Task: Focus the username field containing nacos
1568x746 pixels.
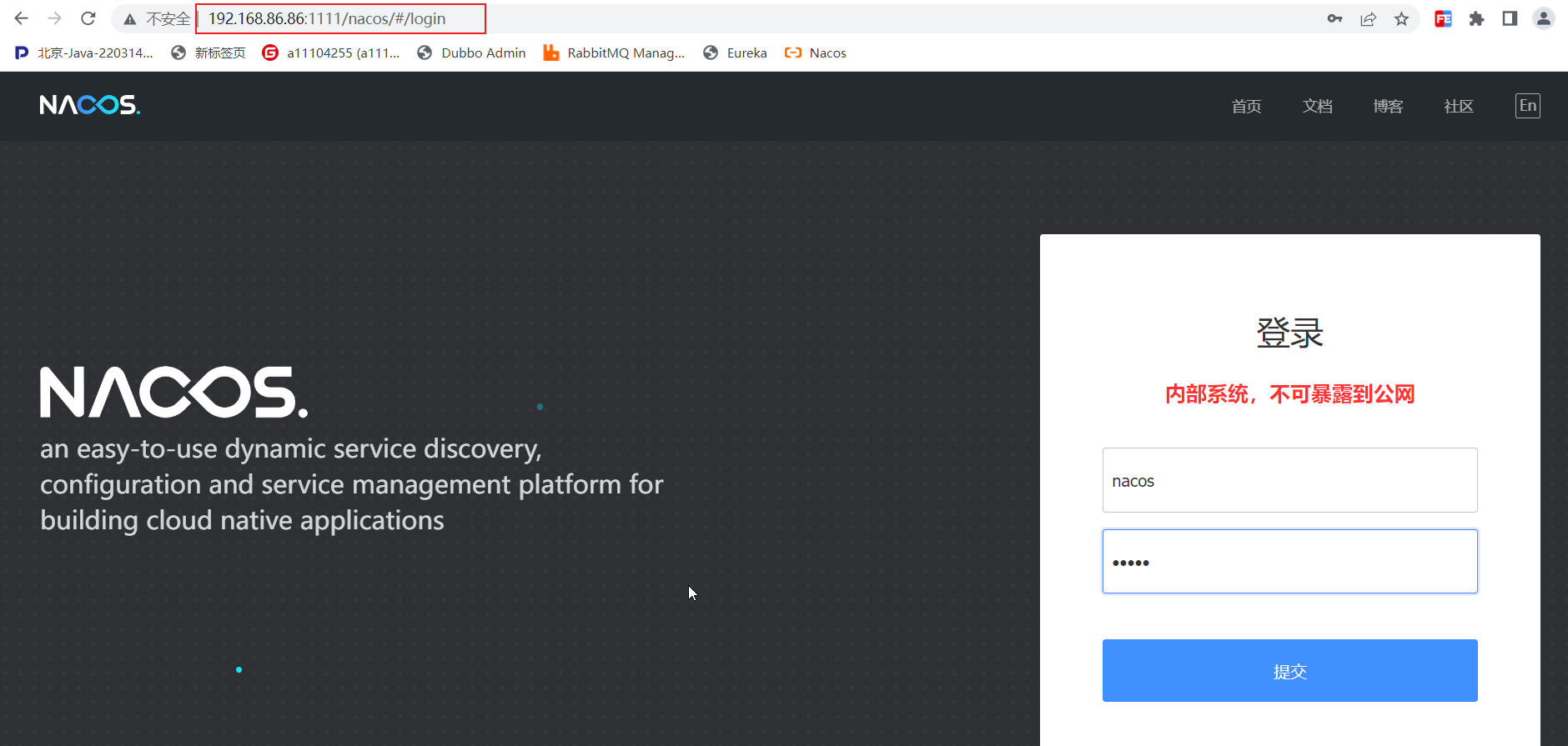Action: tap(1289, 480)
